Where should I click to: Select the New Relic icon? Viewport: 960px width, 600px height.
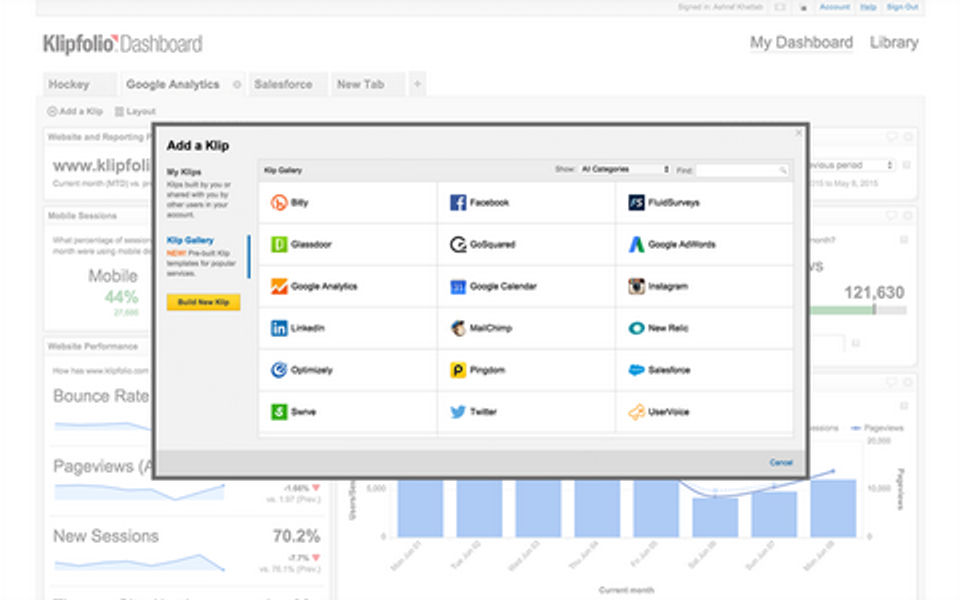point(637,328)
